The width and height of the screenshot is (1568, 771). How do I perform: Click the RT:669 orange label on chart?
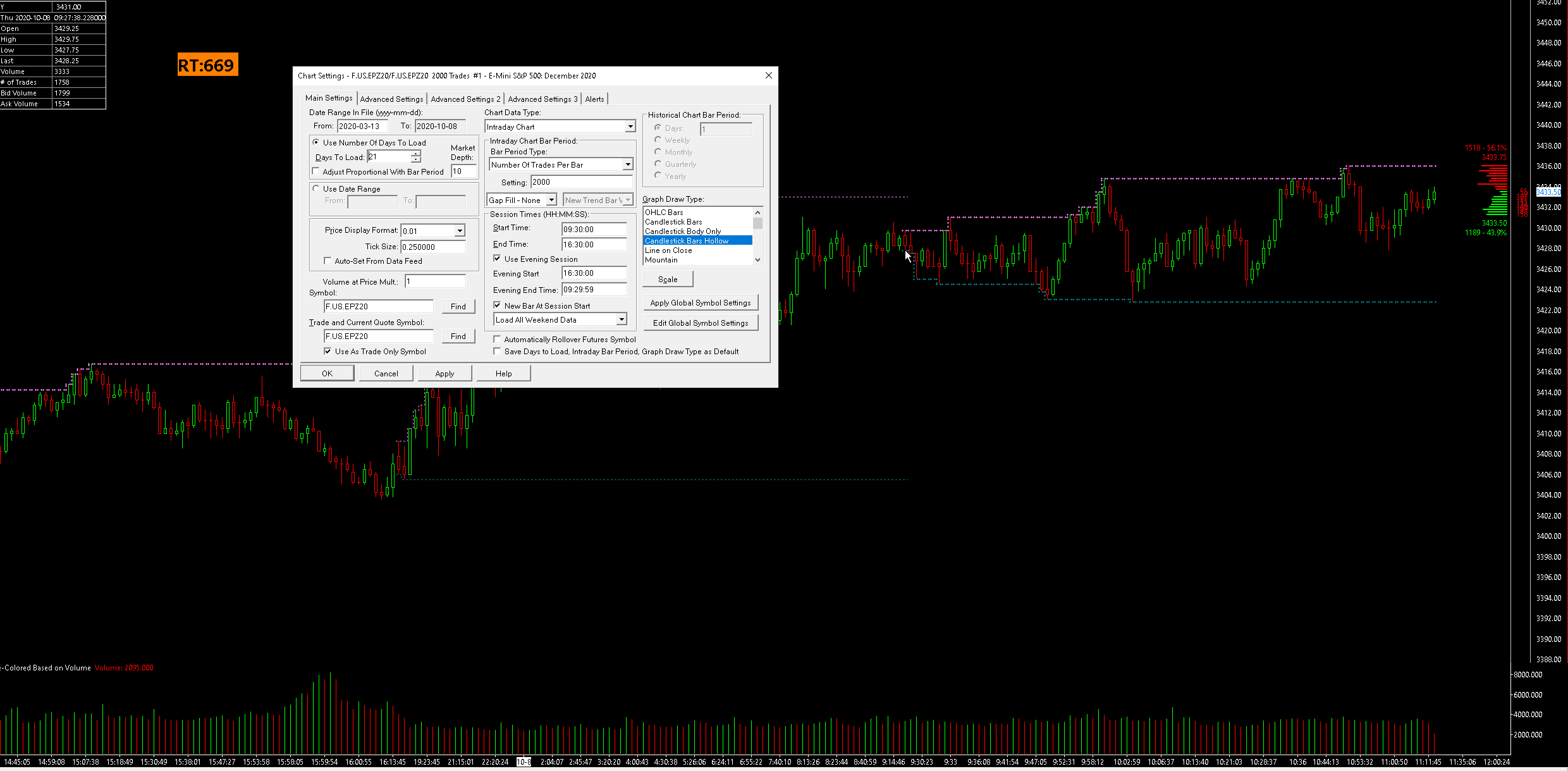coord(207,65)
